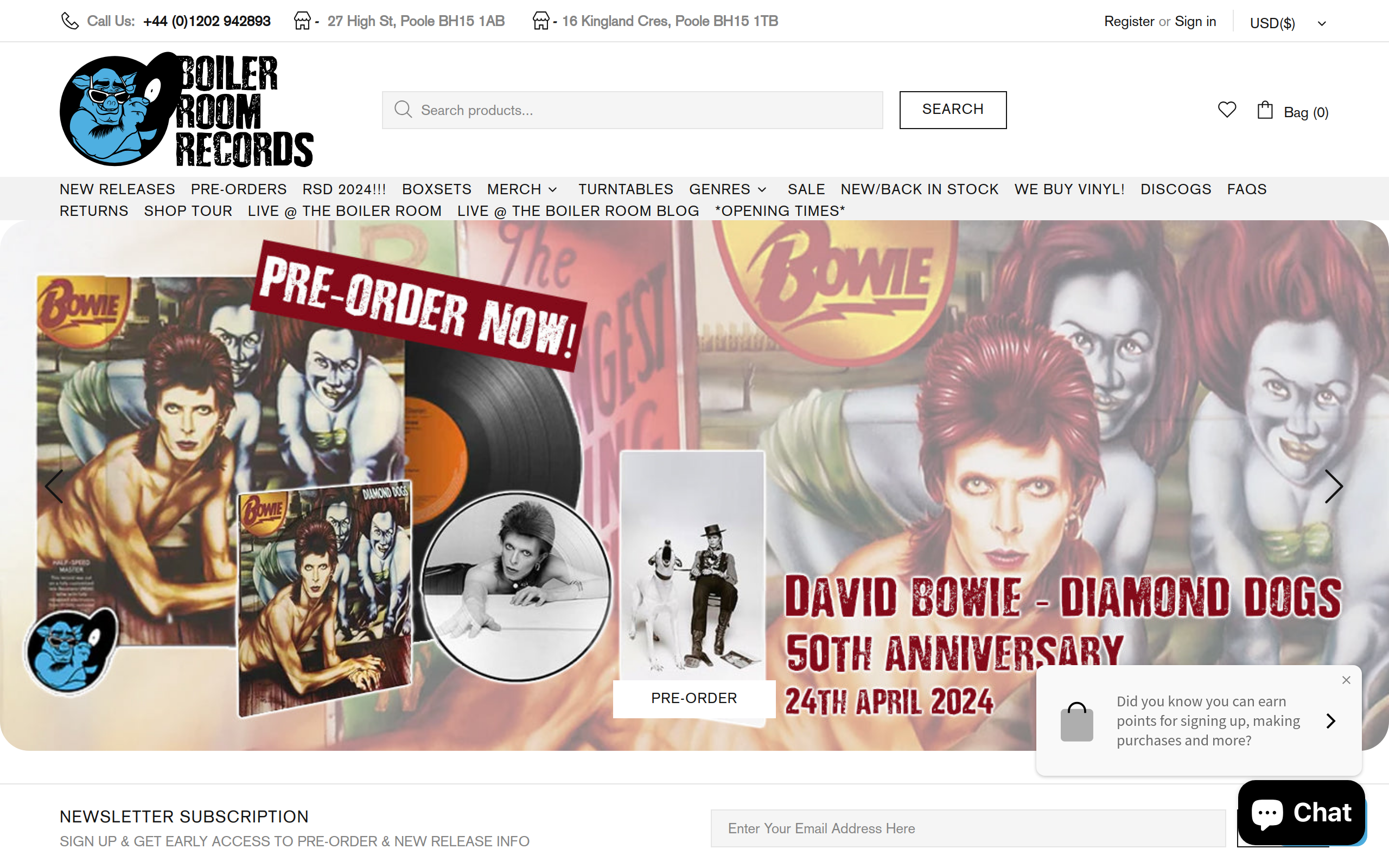Dismiss the rewards points popup
Screen dimensions: 1389x868
coord(1346,680)
